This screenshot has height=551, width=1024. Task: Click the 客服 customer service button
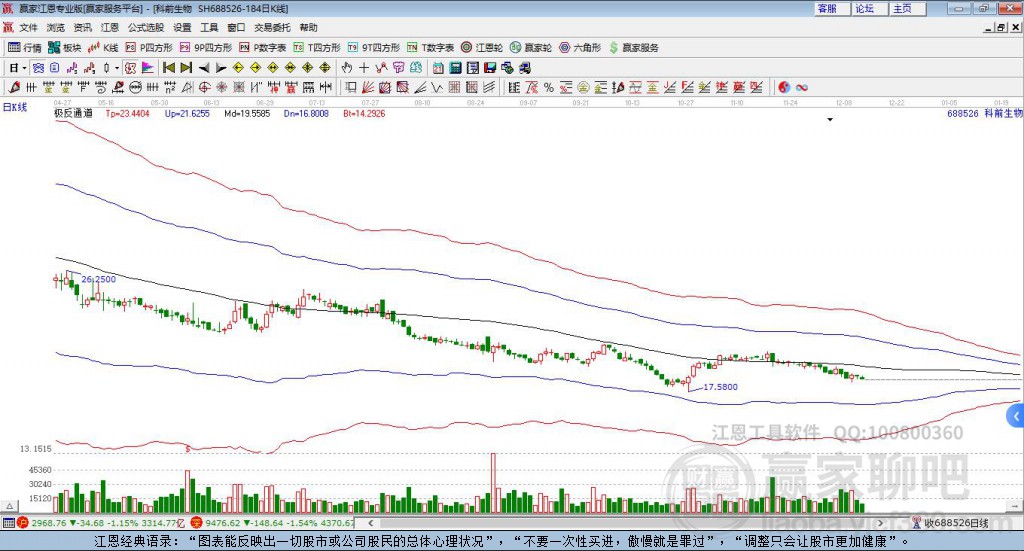tap(831, 8)
